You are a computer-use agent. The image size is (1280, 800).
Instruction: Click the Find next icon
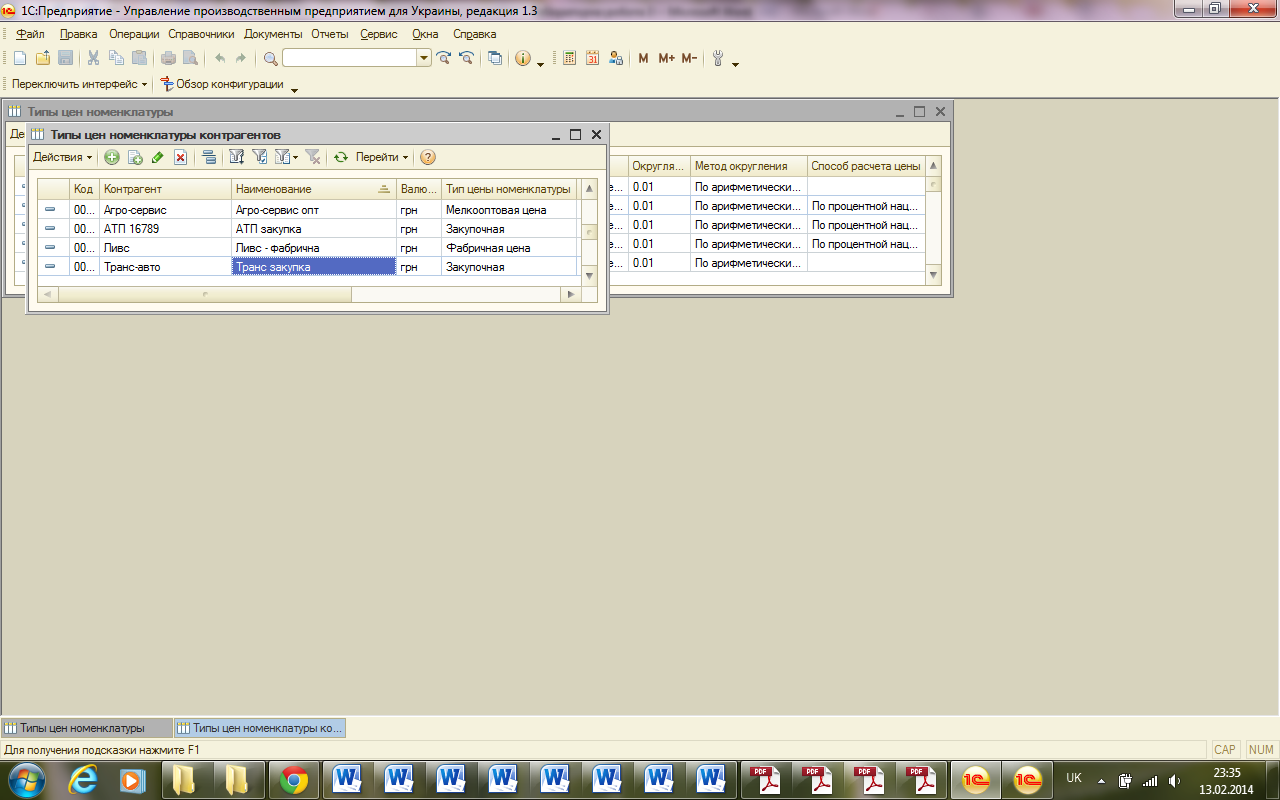tap(443, 59)
